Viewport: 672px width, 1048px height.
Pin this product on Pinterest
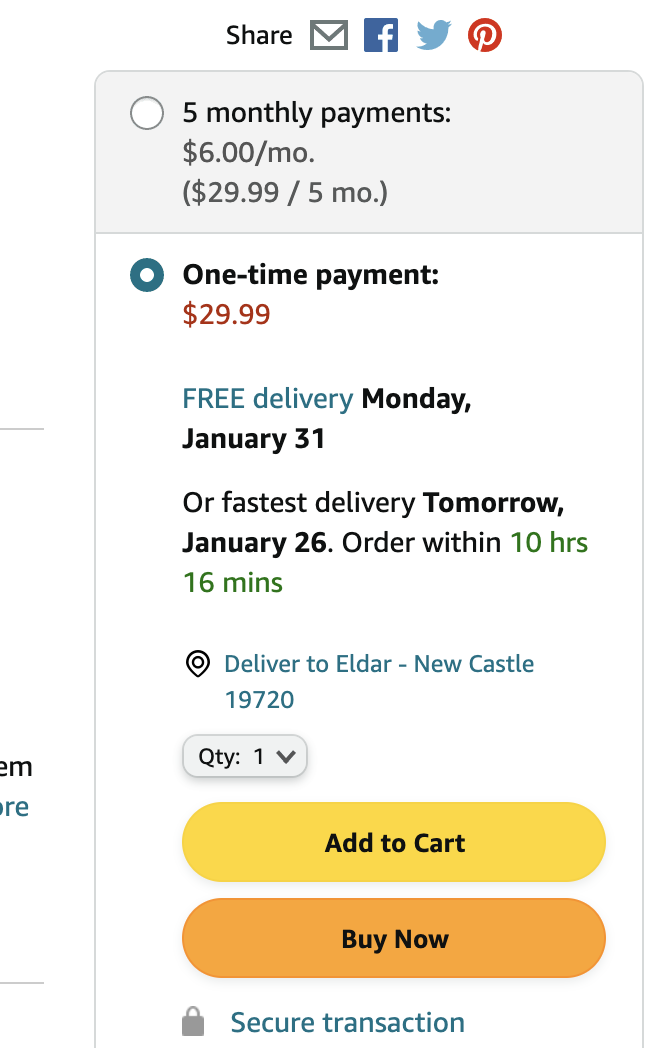(x=485, y=36)
